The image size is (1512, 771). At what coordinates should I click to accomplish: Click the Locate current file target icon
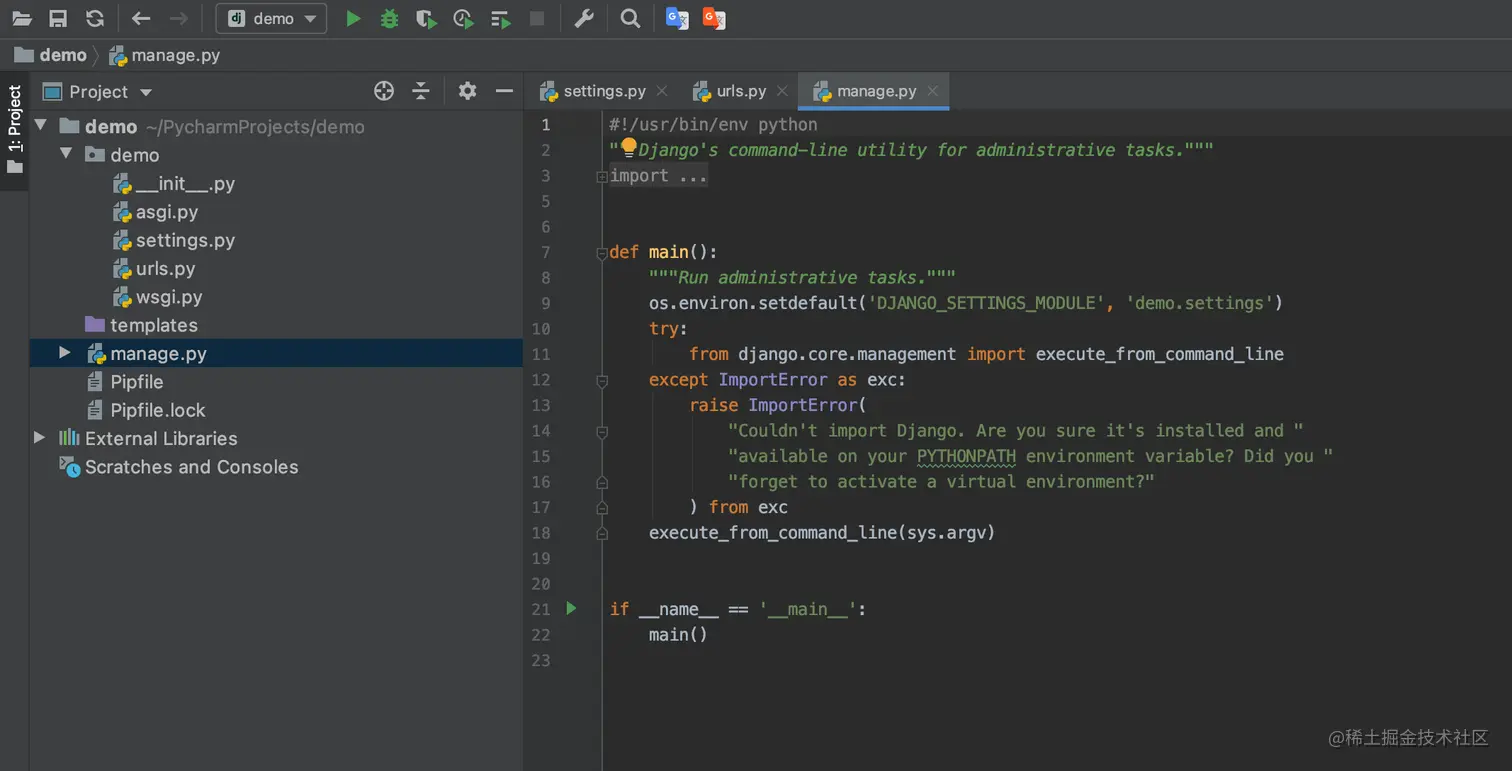(384, 91)
